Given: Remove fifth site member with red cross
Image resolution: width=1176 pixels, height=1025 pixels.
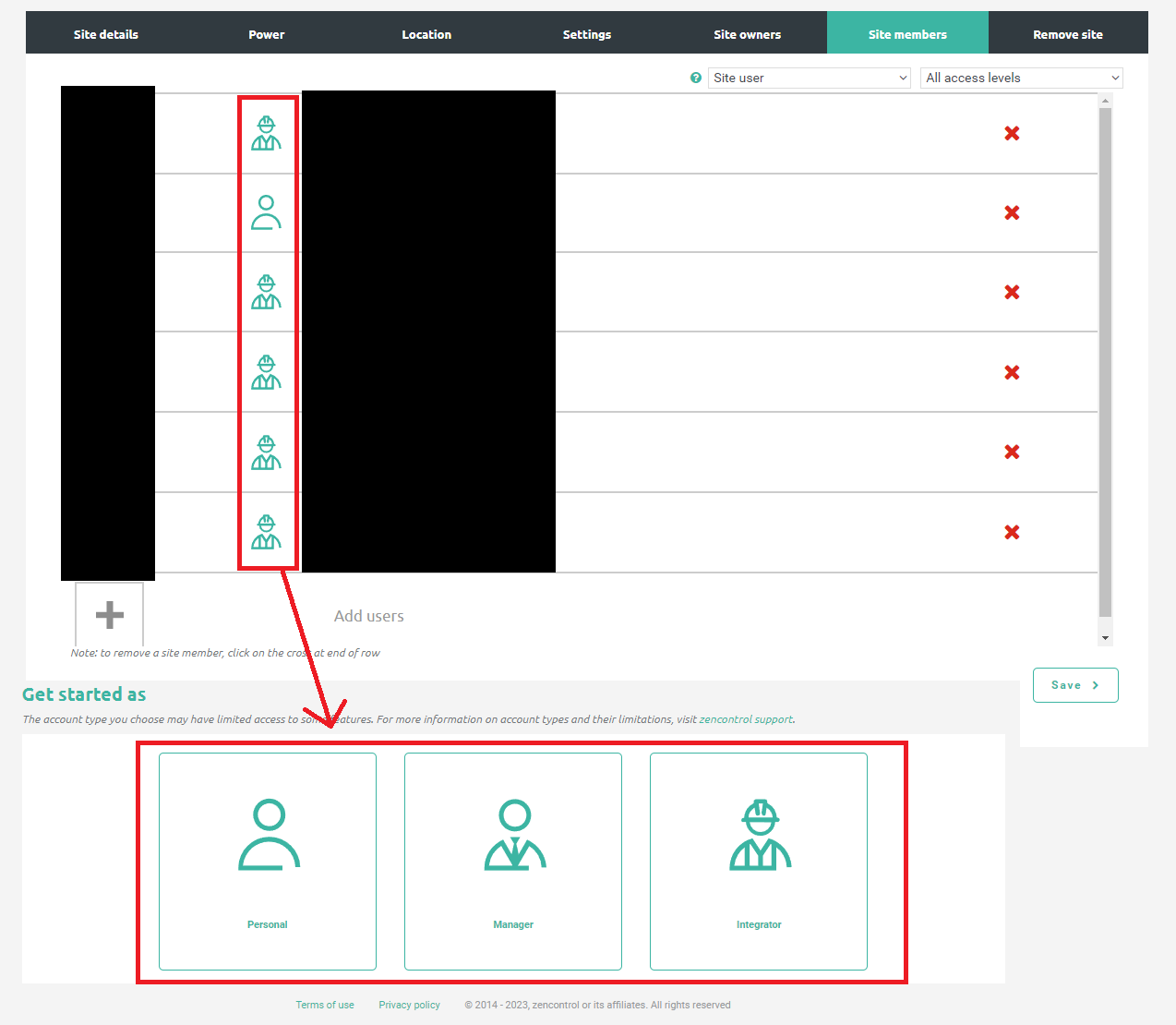Looking at the screenshot, I should 1012,452.
